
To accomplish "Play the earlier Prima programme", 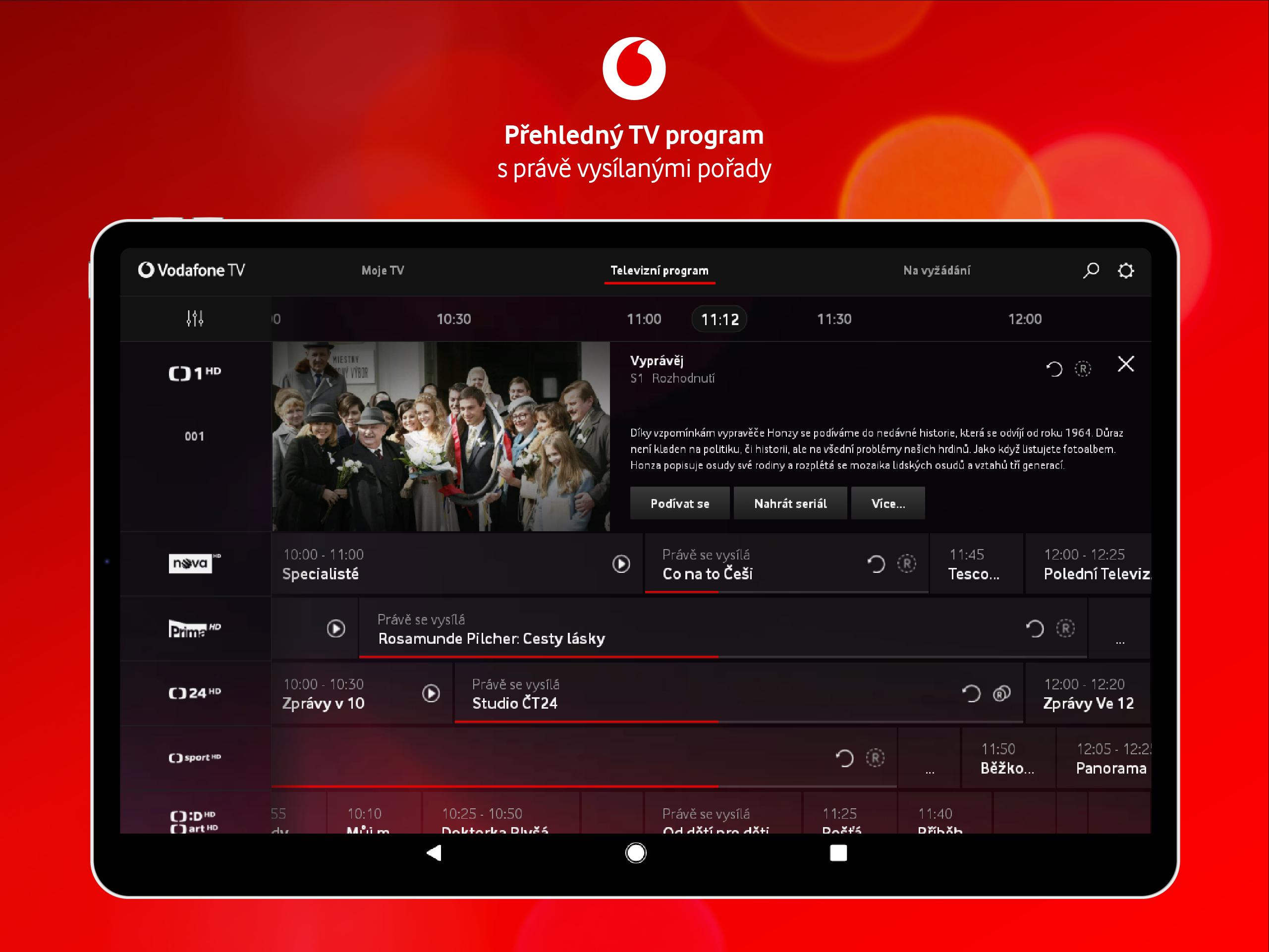I will pyautogui.click(x=335, y=629).
